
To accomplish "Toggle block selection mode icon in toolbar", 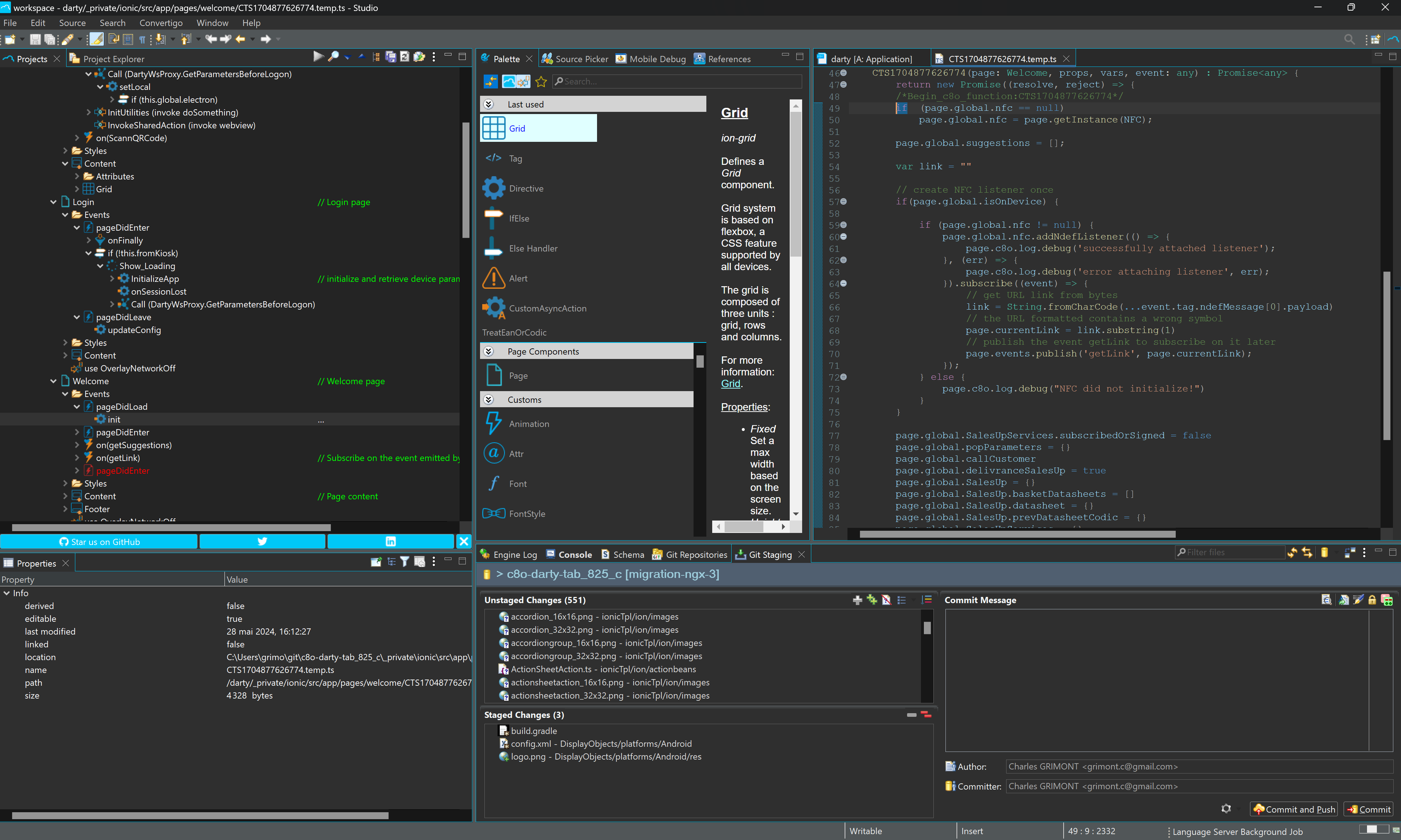I will [x=128, y=39].
